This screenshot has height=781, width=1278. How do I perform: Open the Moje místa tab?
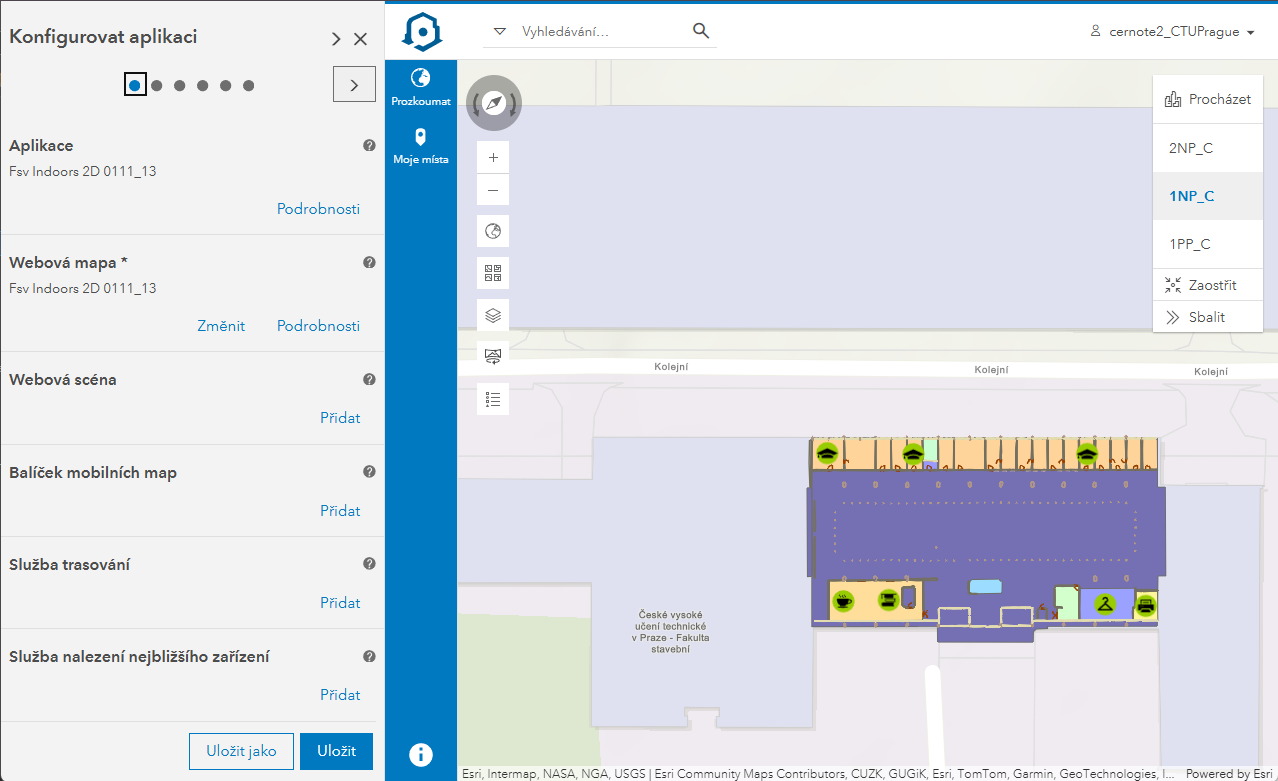[x=421, y=146]
